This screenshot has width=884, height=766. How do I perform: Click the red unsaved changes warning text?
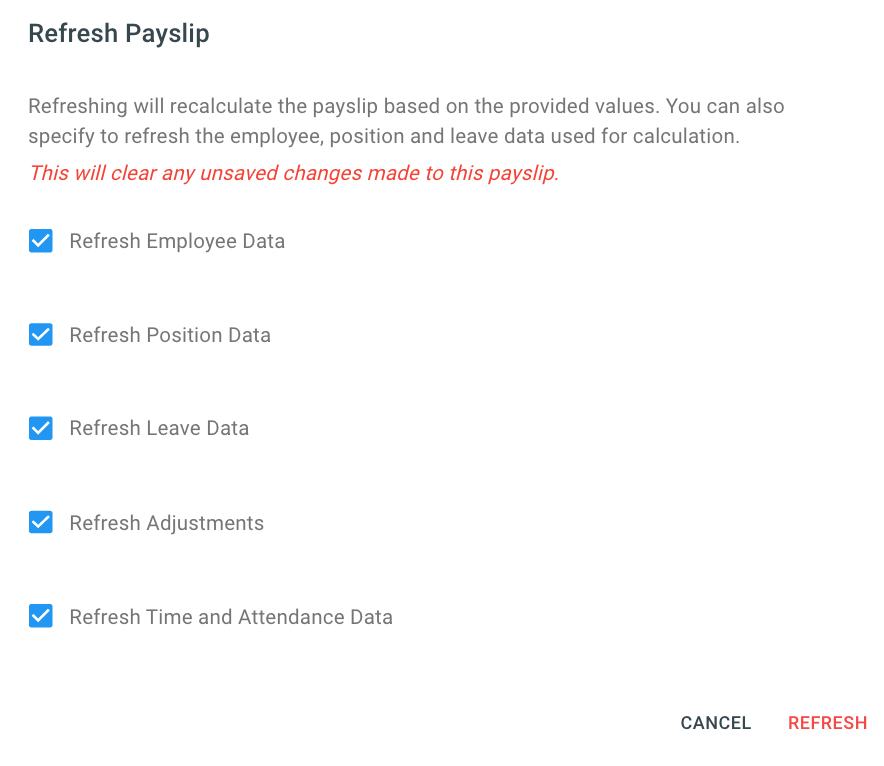[x=294, y=173]
